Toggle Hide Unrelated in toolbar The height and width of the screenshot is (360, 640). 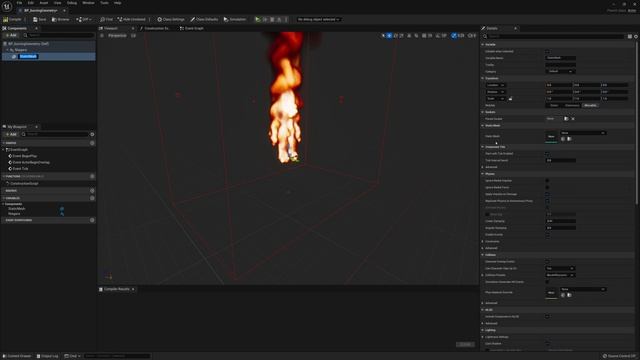pos(131,19)
